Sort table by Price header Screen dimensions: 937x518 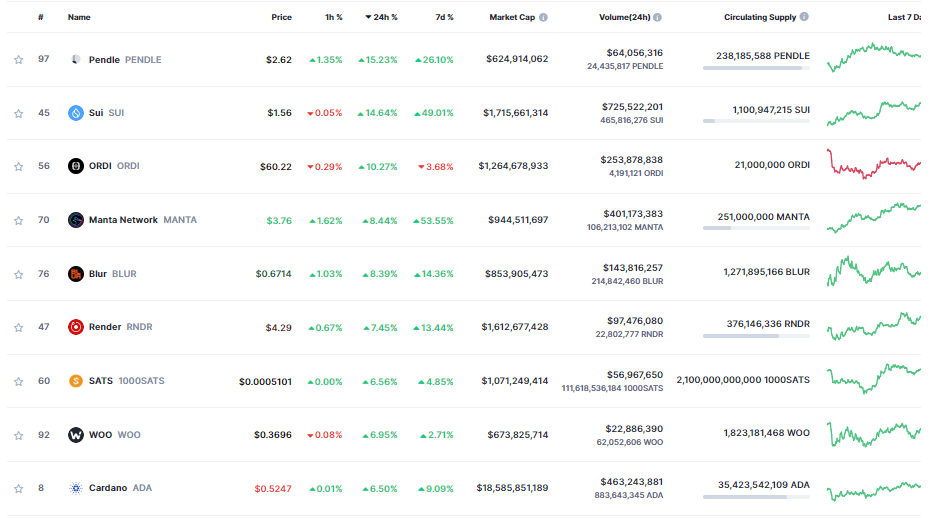tap(281, 17)
